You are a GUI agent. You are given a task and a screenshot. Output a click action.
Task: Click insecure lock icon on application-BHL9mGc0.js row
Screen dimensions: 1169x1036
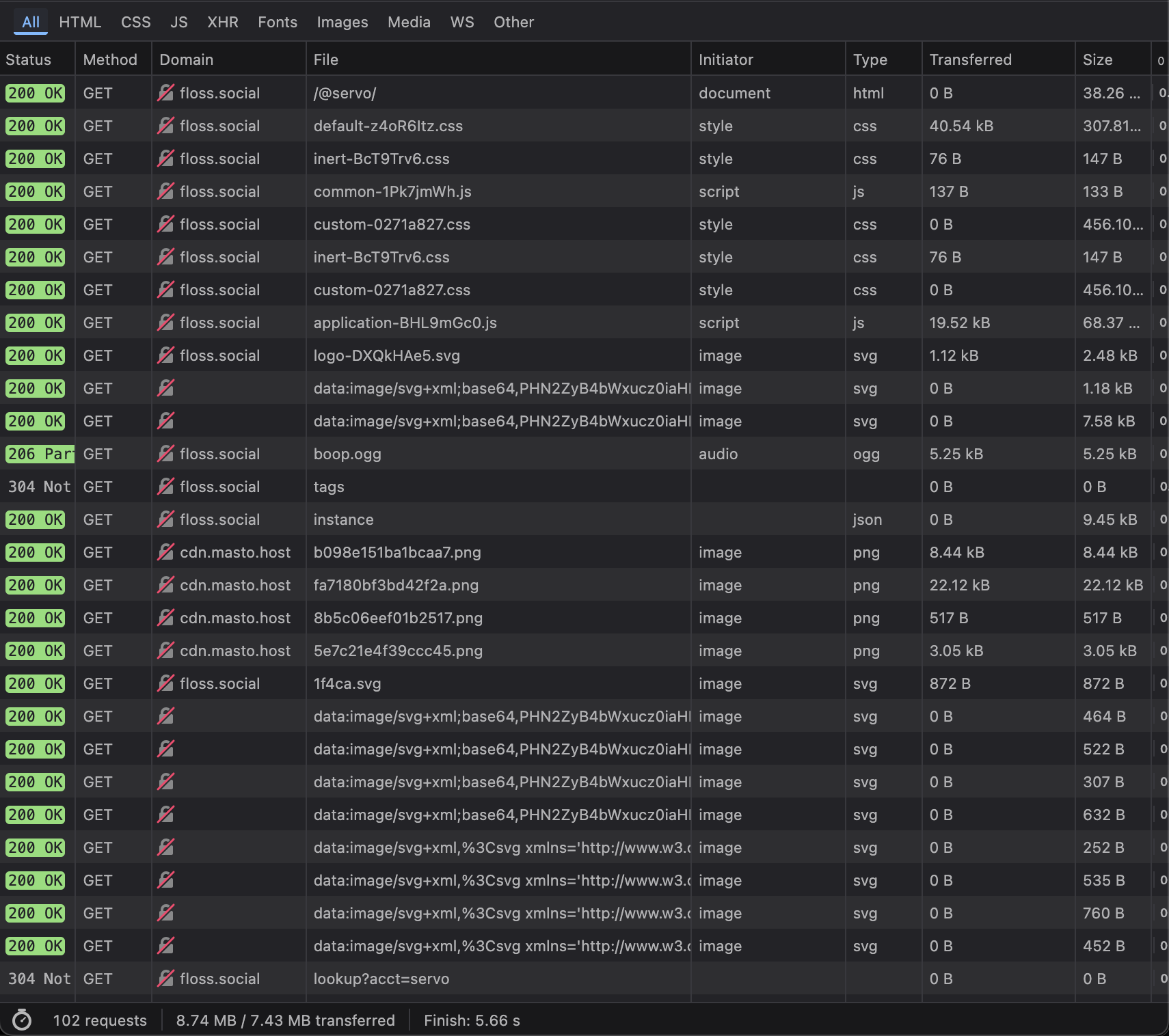165,323
